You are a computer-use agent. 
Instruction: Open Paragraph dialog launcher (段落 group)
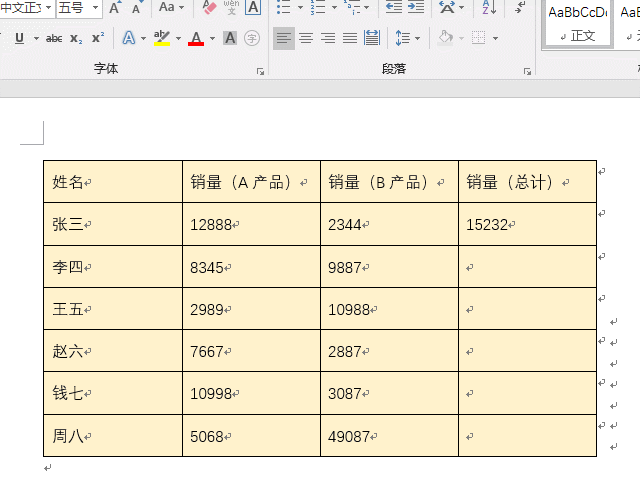(527, 72)
